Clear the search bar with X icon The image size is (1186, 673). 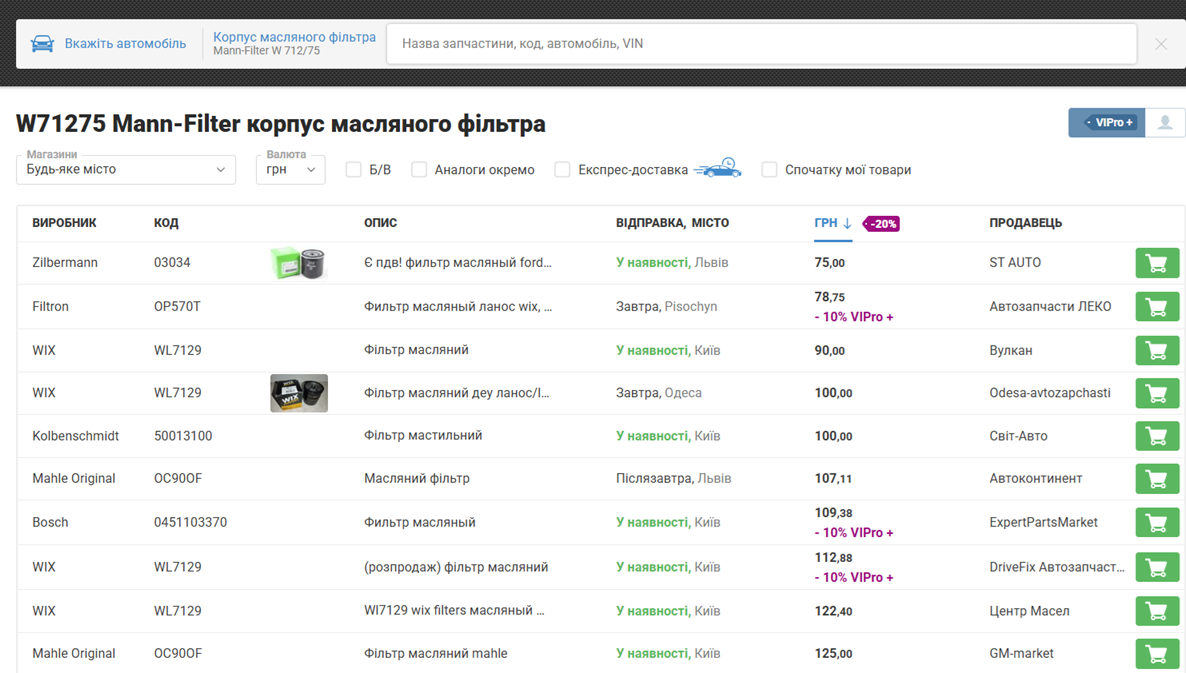[x=1161, y=44]
